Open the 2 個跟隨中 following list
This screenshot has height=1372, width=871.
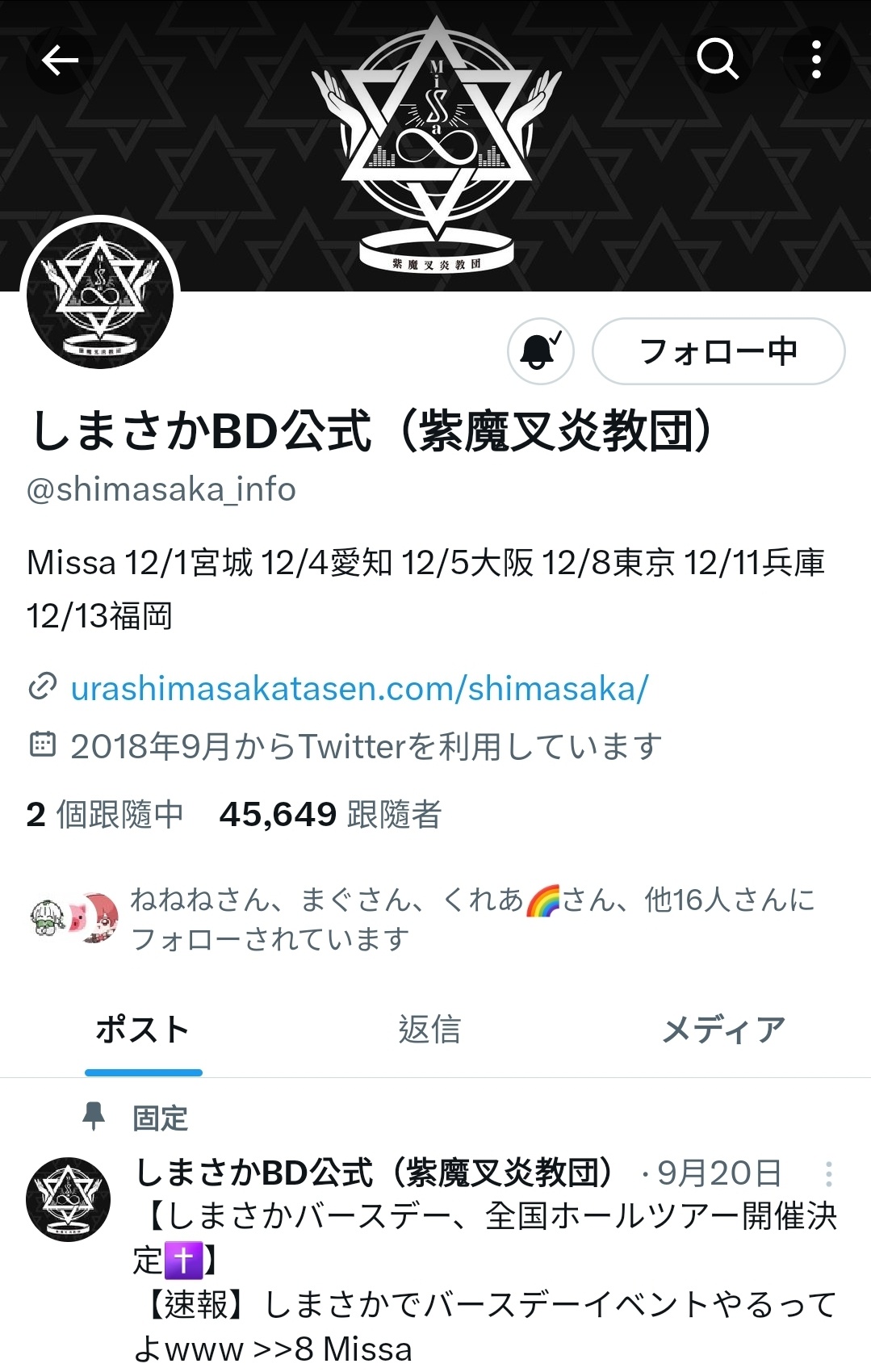click(x=105, y=814)
